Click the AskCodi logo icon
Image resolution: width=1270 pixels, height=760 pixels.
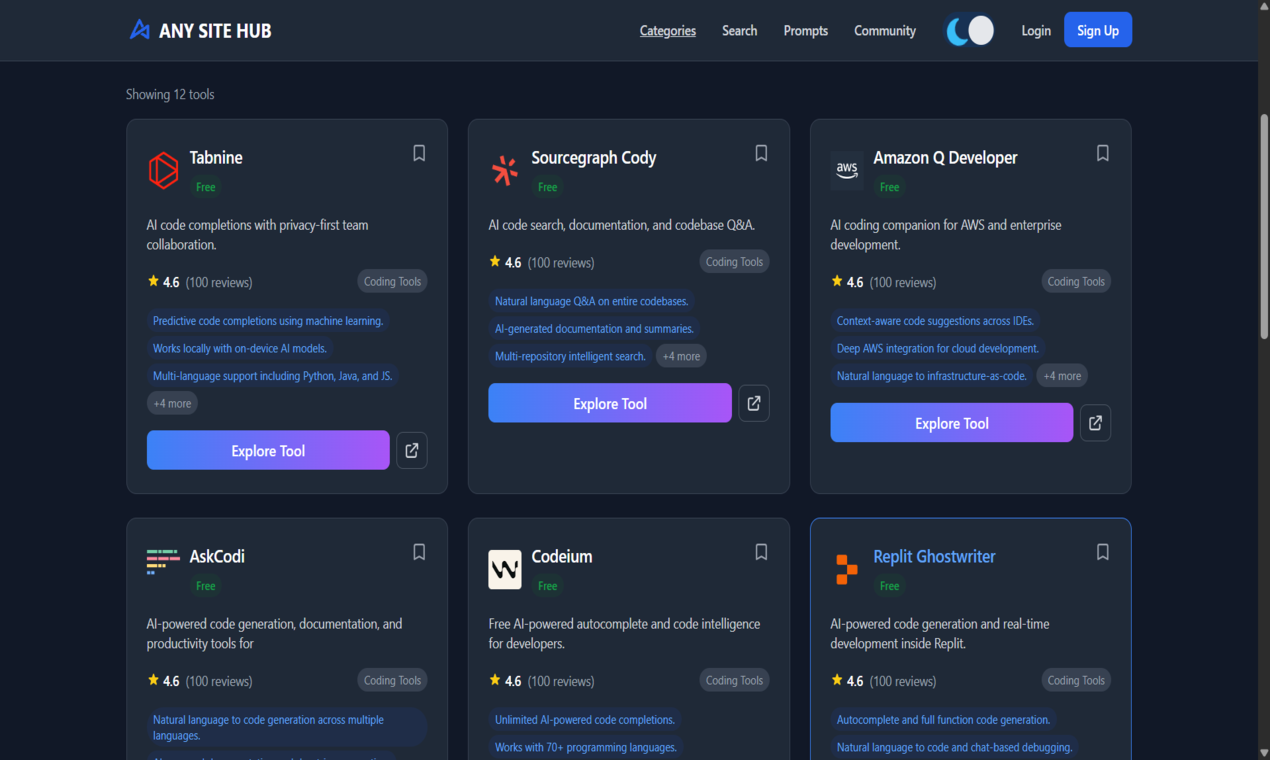pos(162,561)
